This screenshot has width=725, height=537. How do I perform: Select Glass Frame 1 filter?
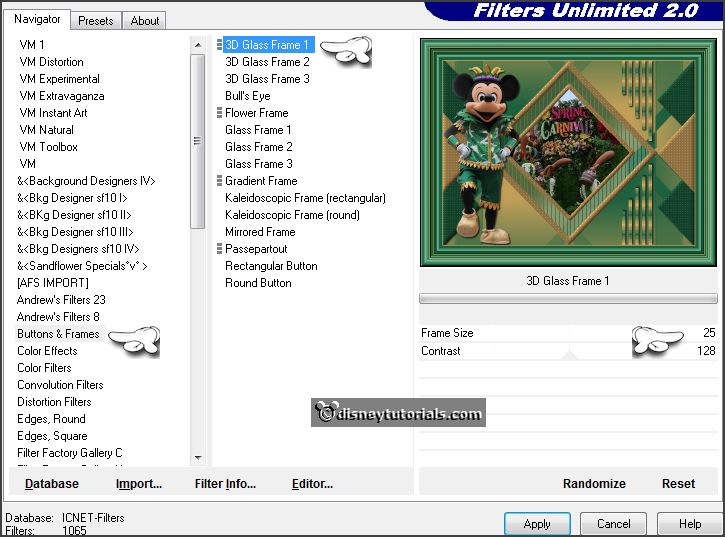[258, 130]
